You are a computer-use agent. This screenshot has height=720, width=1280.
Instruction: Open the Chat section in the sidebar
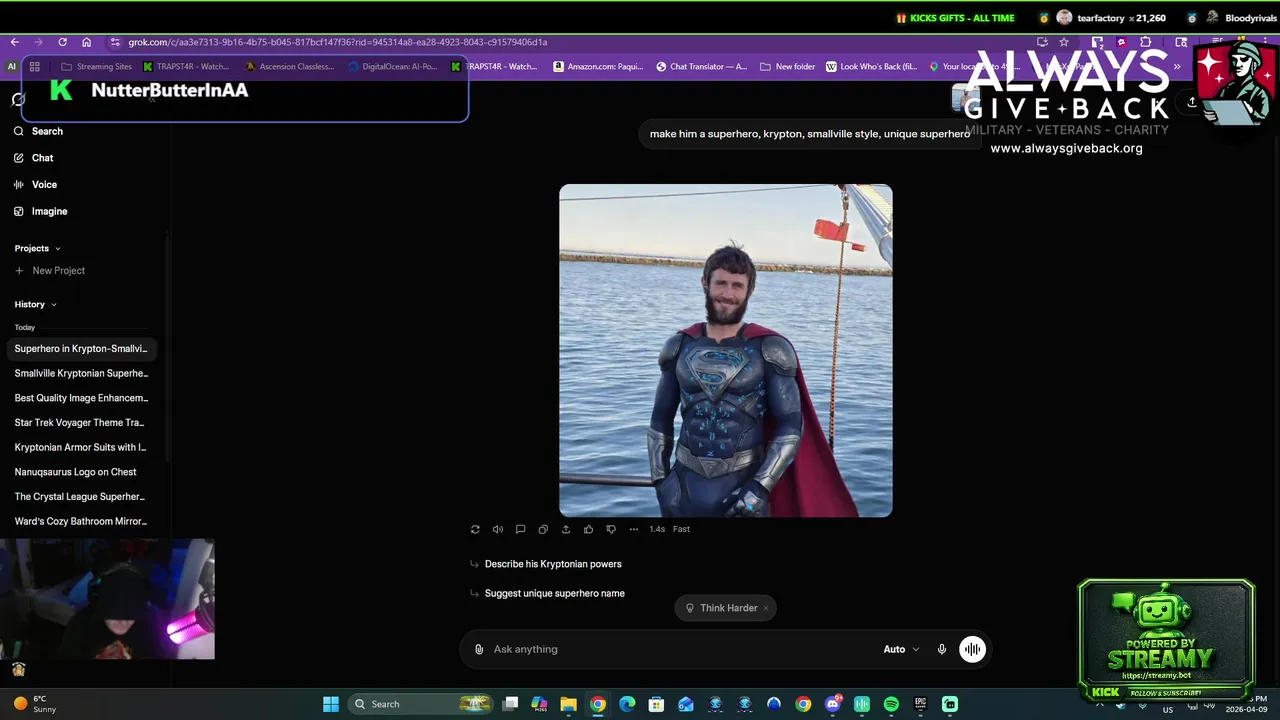[34, 158]
